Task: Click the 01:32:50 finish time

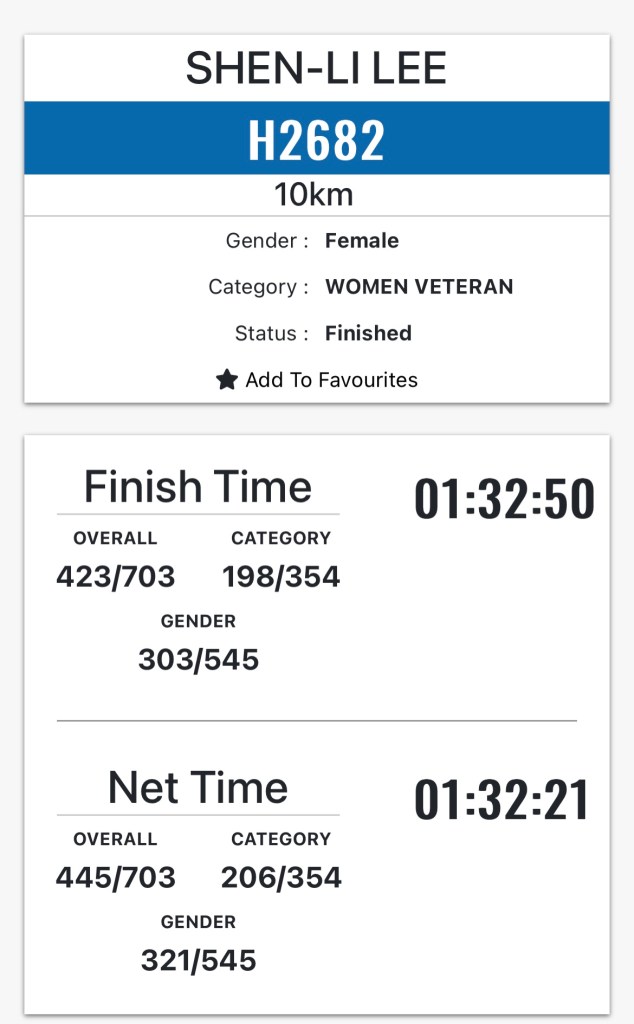Action: click(504, 500)
